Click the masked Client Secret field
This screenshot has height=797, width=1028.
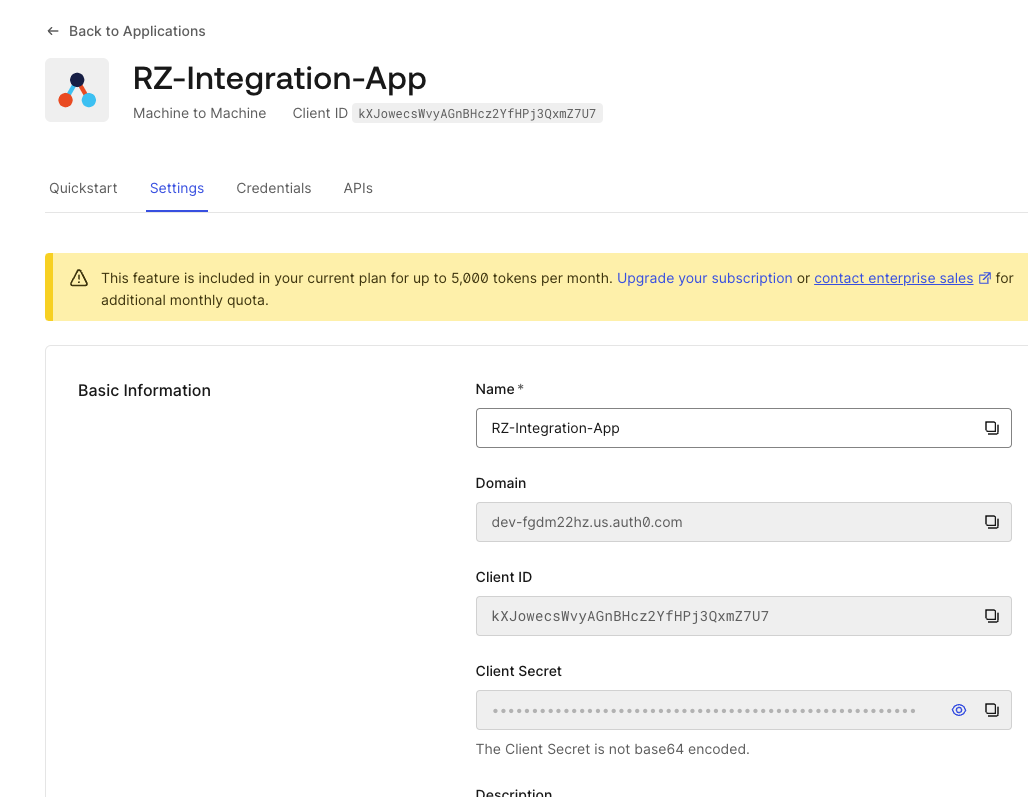click(704, 710)
